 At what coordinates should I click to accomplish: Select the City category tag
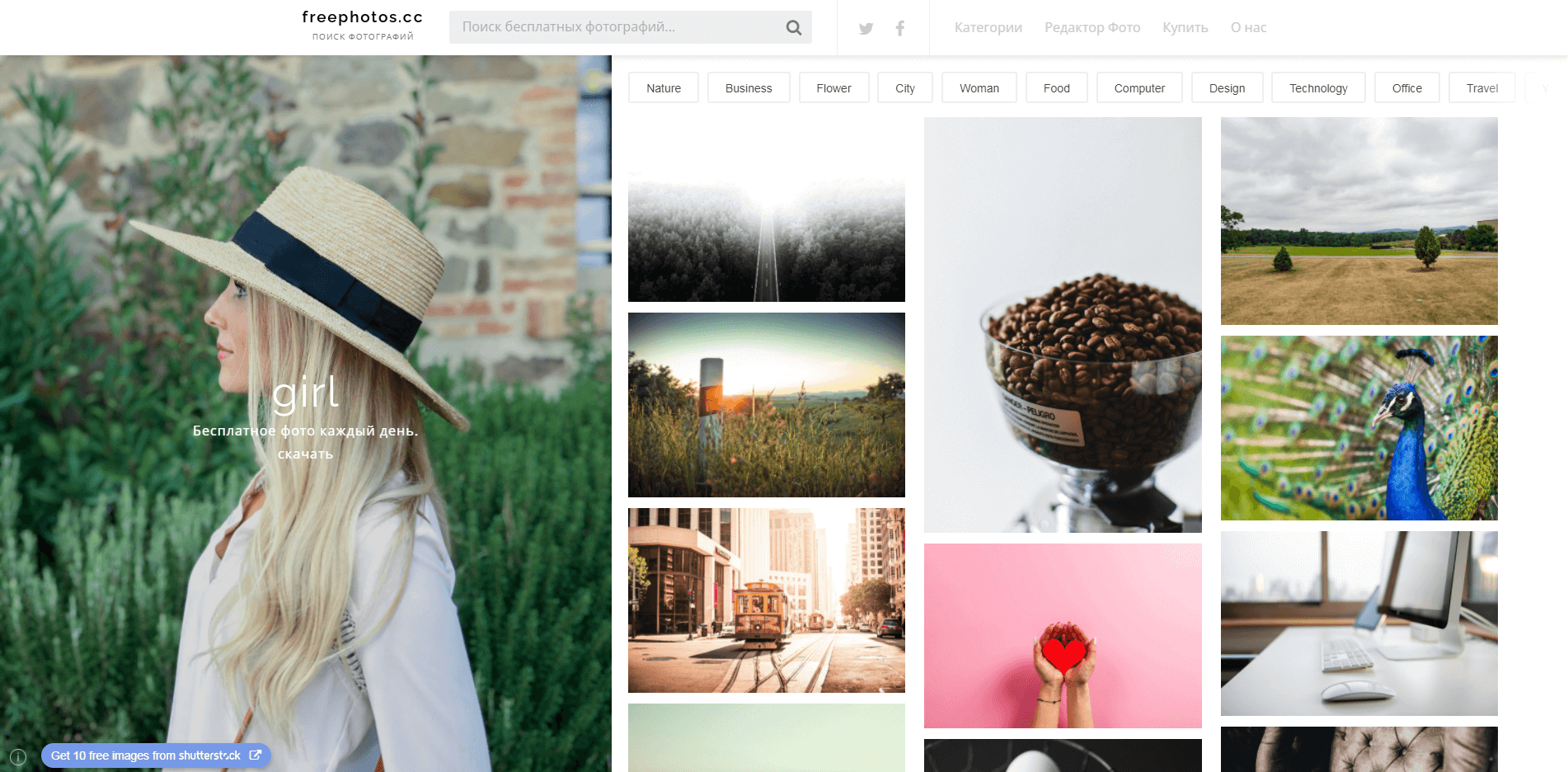coord(905,87)
